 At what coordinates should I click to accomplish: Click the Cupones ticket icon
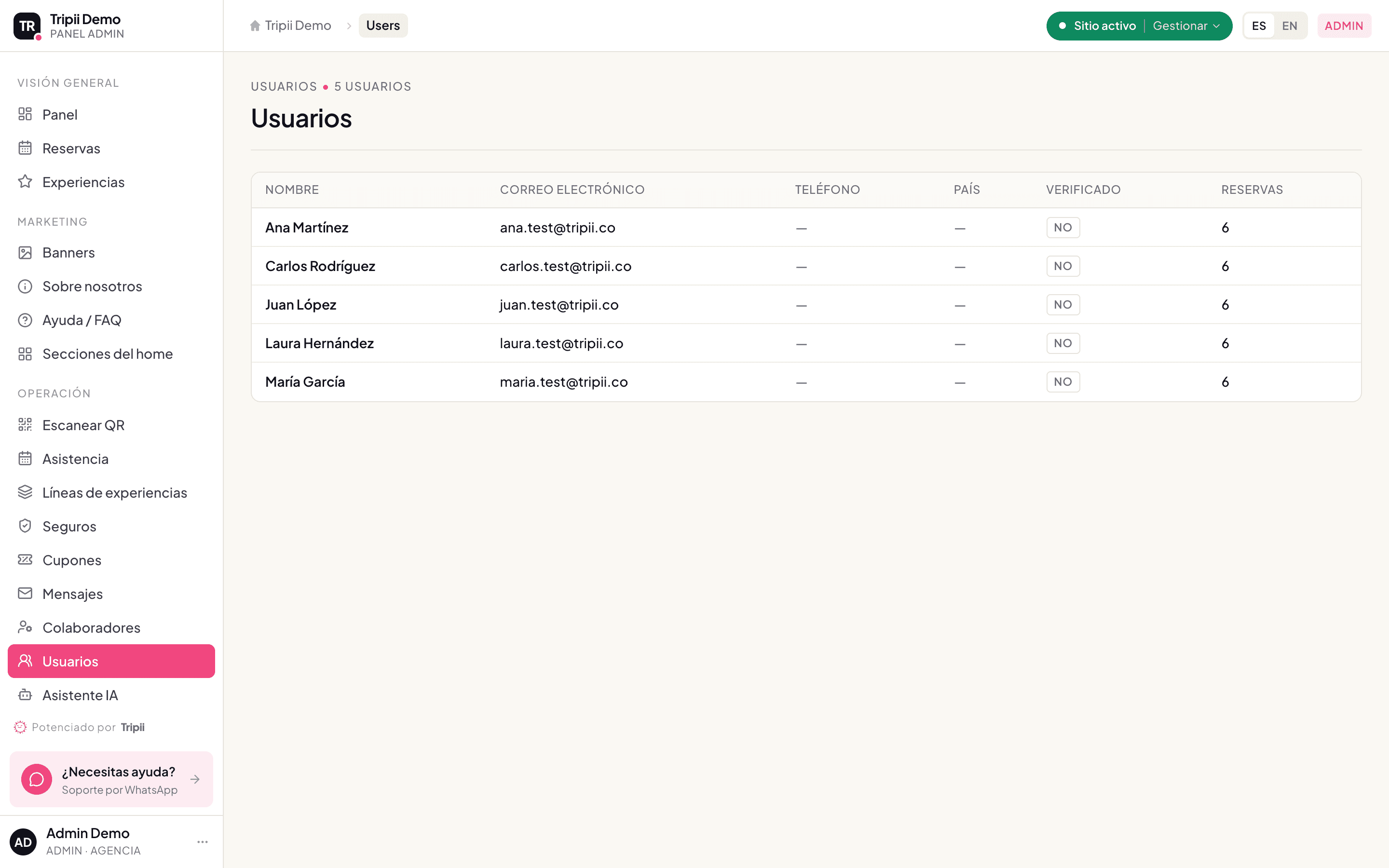pyautogui.click(x=25, y=560)
